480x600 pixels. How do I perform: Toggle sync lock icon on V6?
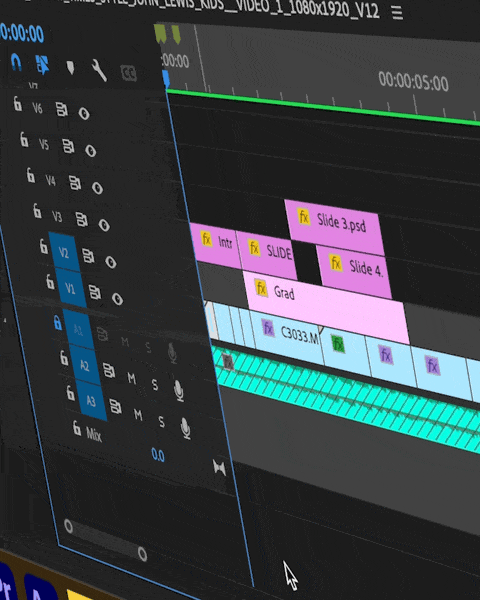(61, 109)
